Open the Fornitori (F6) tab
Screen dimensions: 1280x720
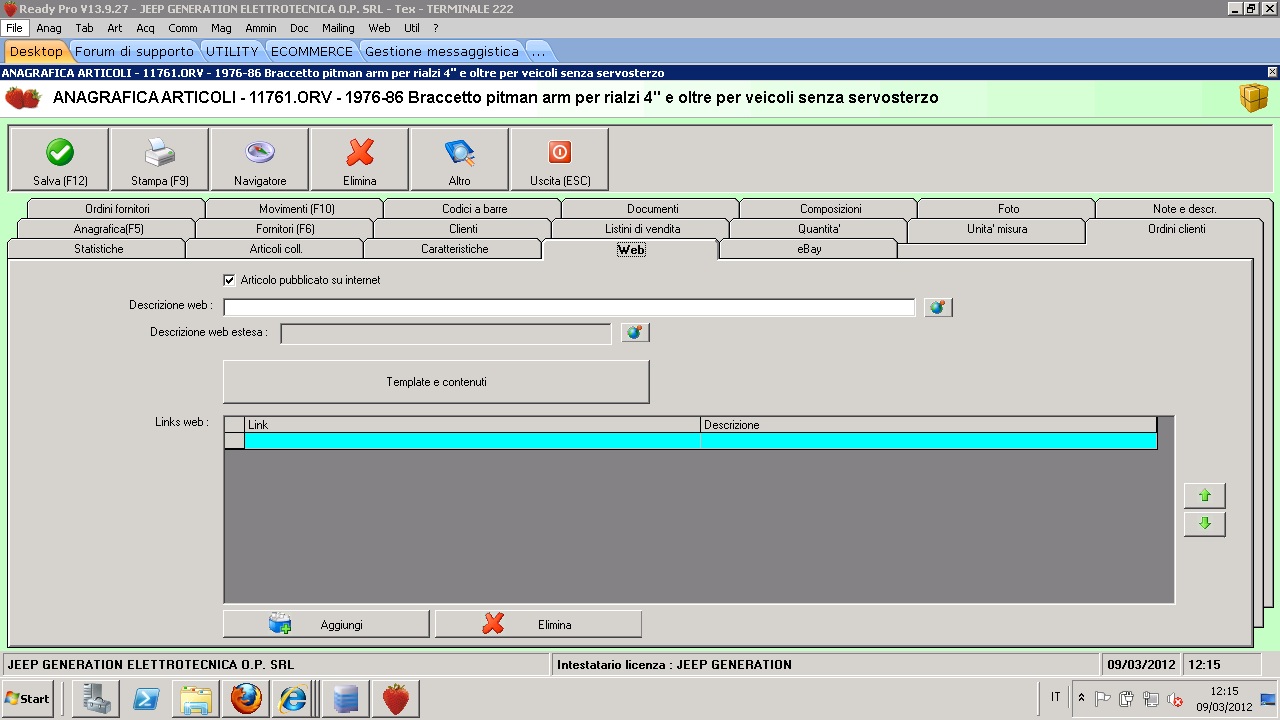pyautogui.click(x=285, y=229)
